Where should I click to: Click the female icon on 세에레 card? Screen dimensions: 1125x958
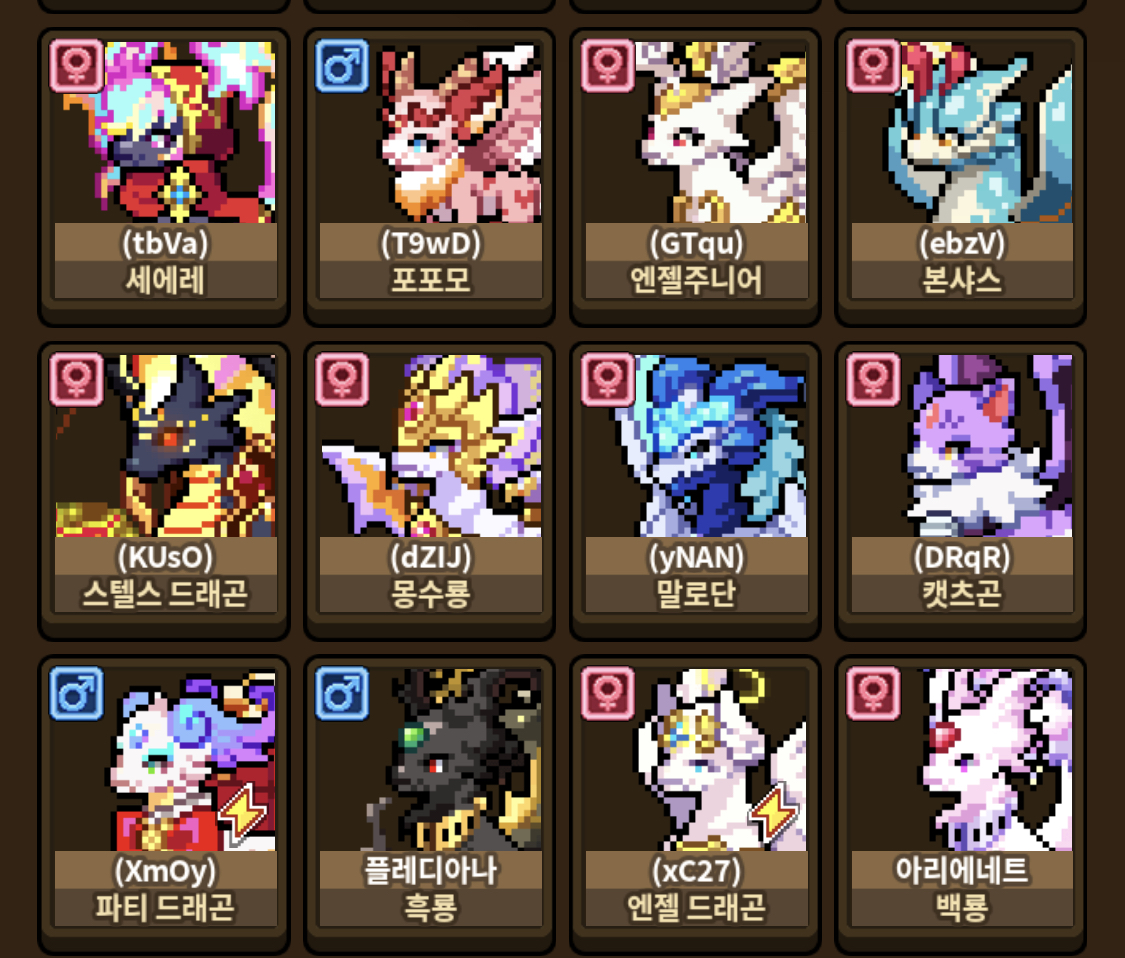77,67
